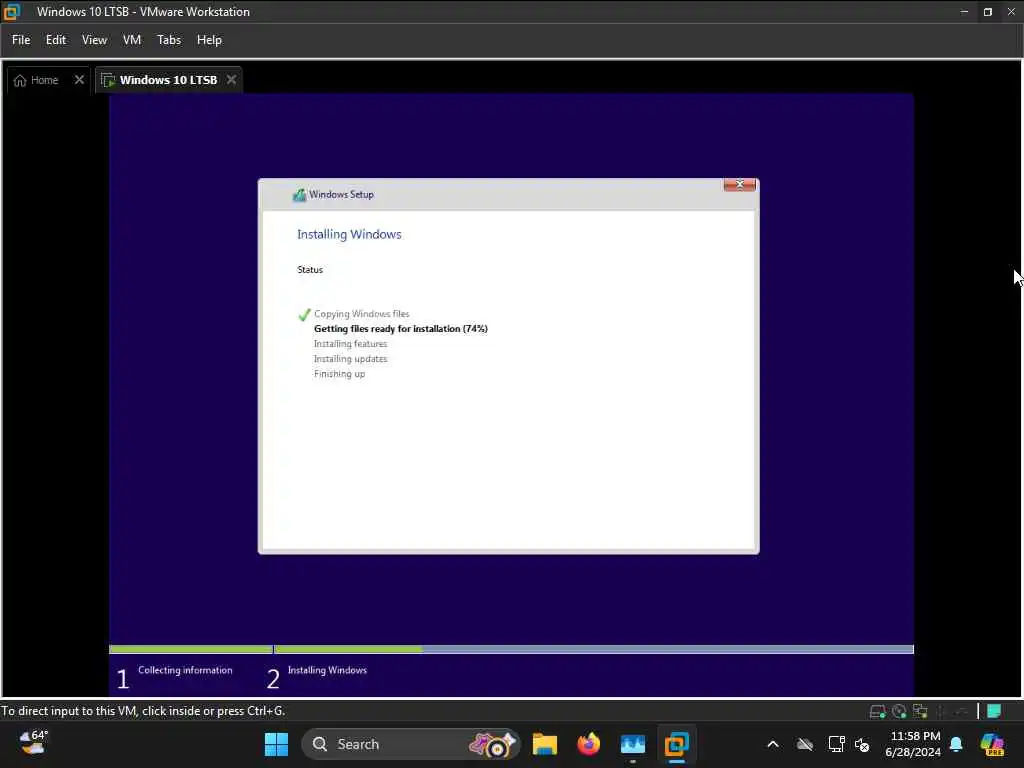Click the Installing updates step
1024x768 pixels.
pos(350,359)
